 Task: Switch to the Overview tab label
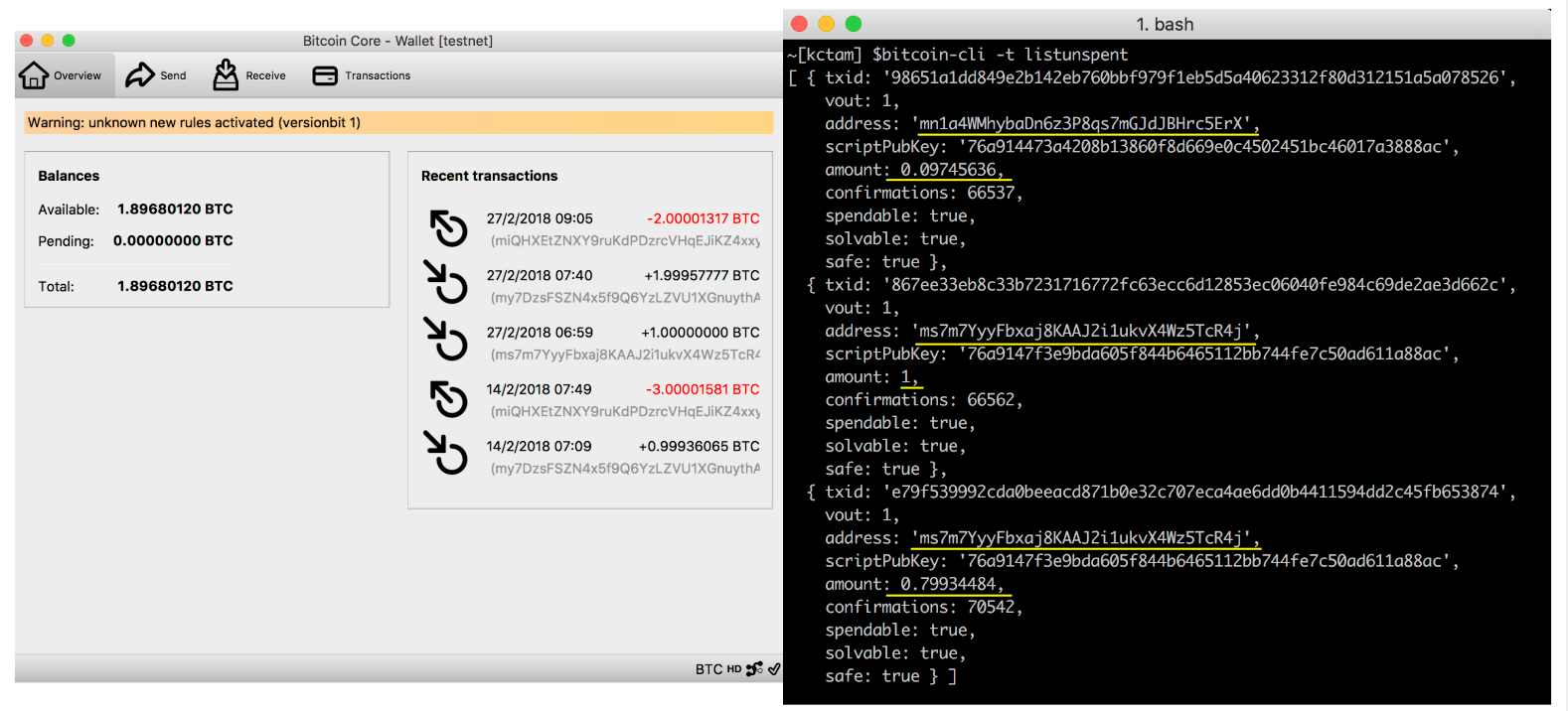[x=78, y=75]
